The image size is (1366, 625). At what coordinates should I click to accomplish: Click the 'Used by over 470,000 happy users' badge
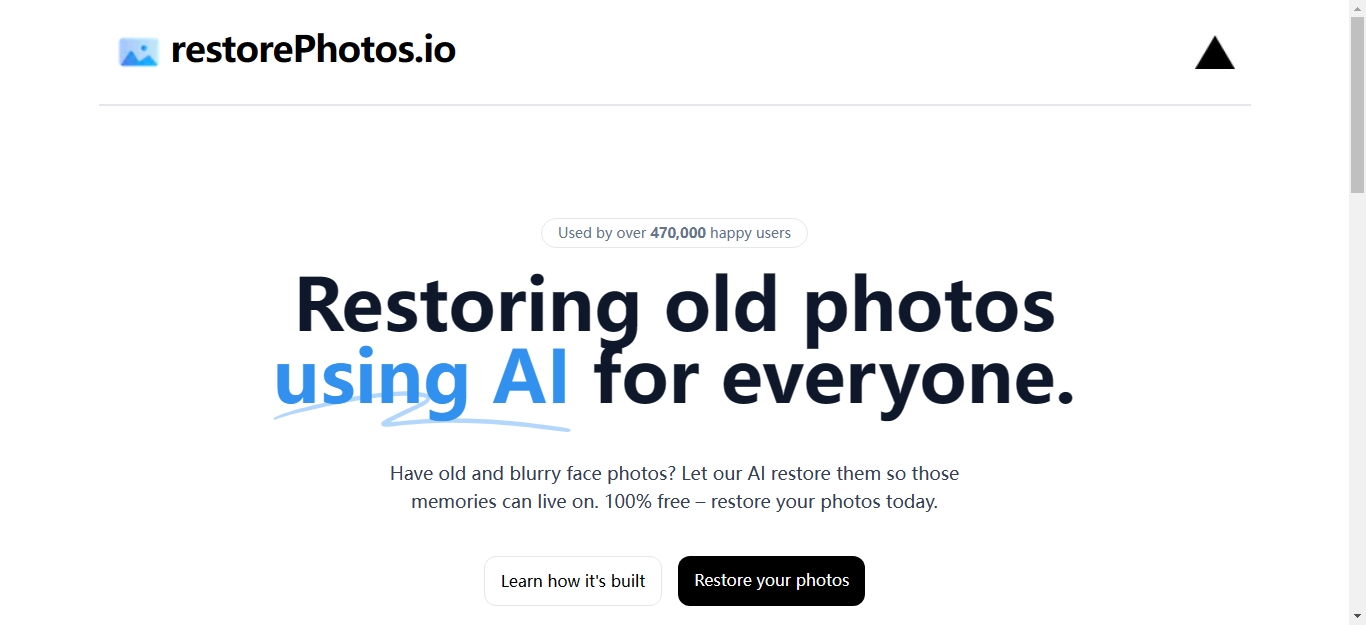coord(674,233)
